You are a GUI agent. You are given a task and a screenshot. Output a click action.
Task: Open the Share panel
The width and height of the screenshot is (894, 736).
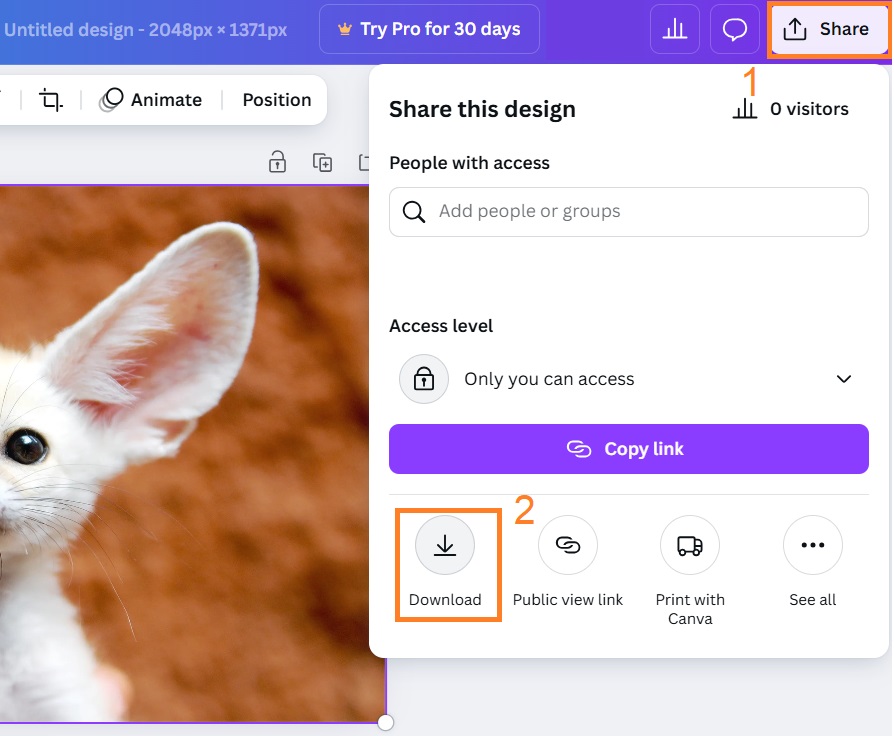click(x=828, y=29)
